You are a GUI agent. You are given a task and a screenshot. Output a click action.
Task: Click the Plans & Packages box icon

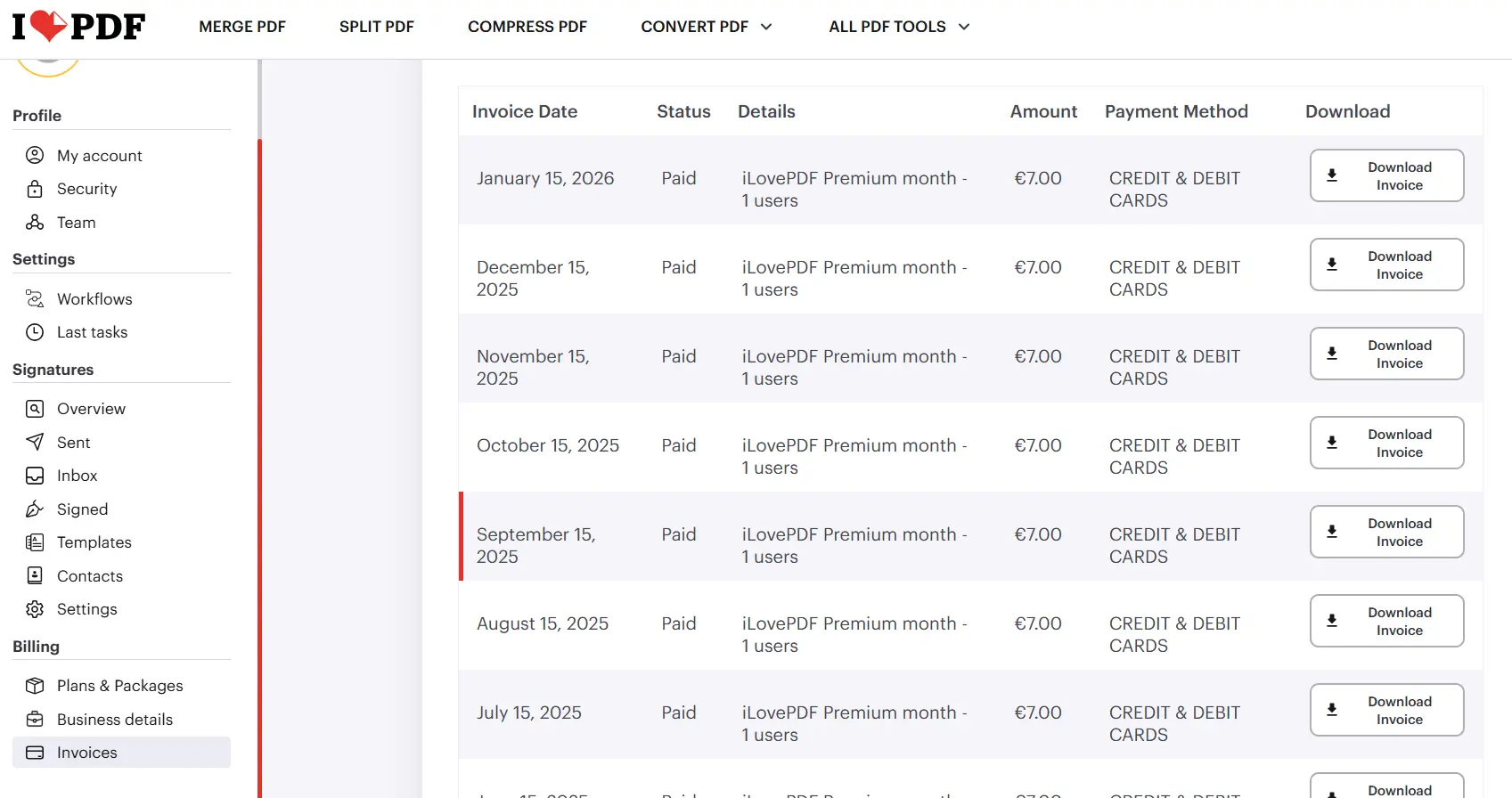(35, 686)
